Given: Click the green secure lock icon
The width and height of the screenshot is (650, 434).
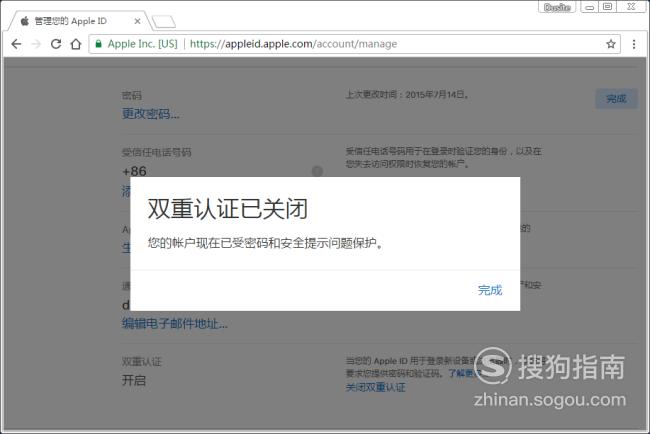Looking at the screenshot, I should (99, 44).
